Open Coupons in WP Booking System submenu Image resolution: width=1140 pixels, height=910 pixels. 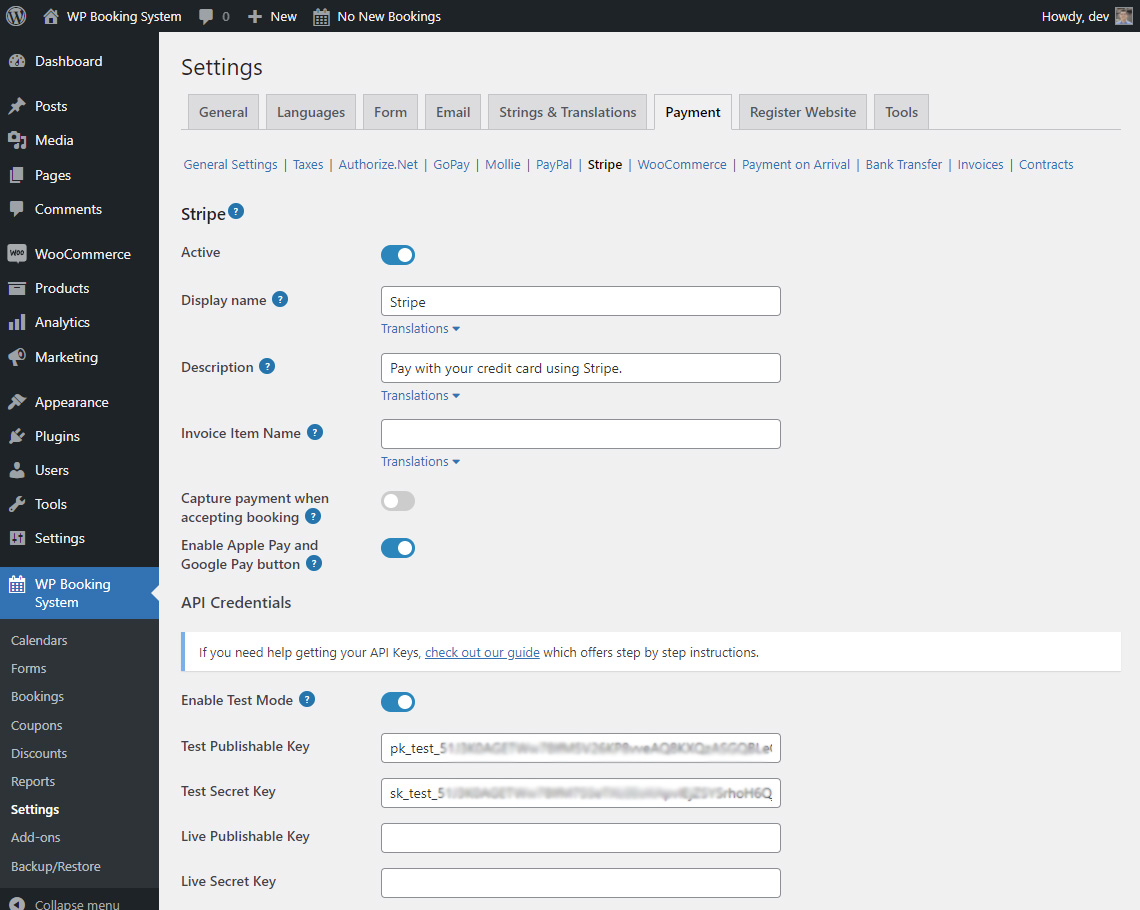(x=36, y=725)
